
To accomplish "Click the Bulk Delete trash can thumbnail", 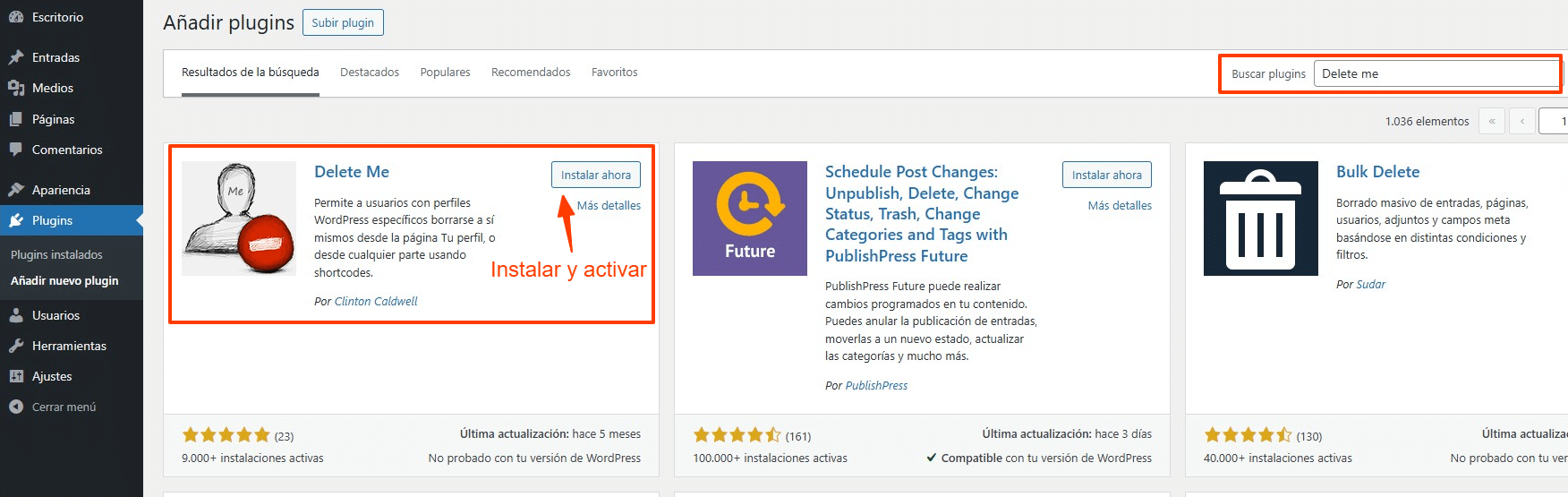I will pyautogui.click(x=1261, y=219).
